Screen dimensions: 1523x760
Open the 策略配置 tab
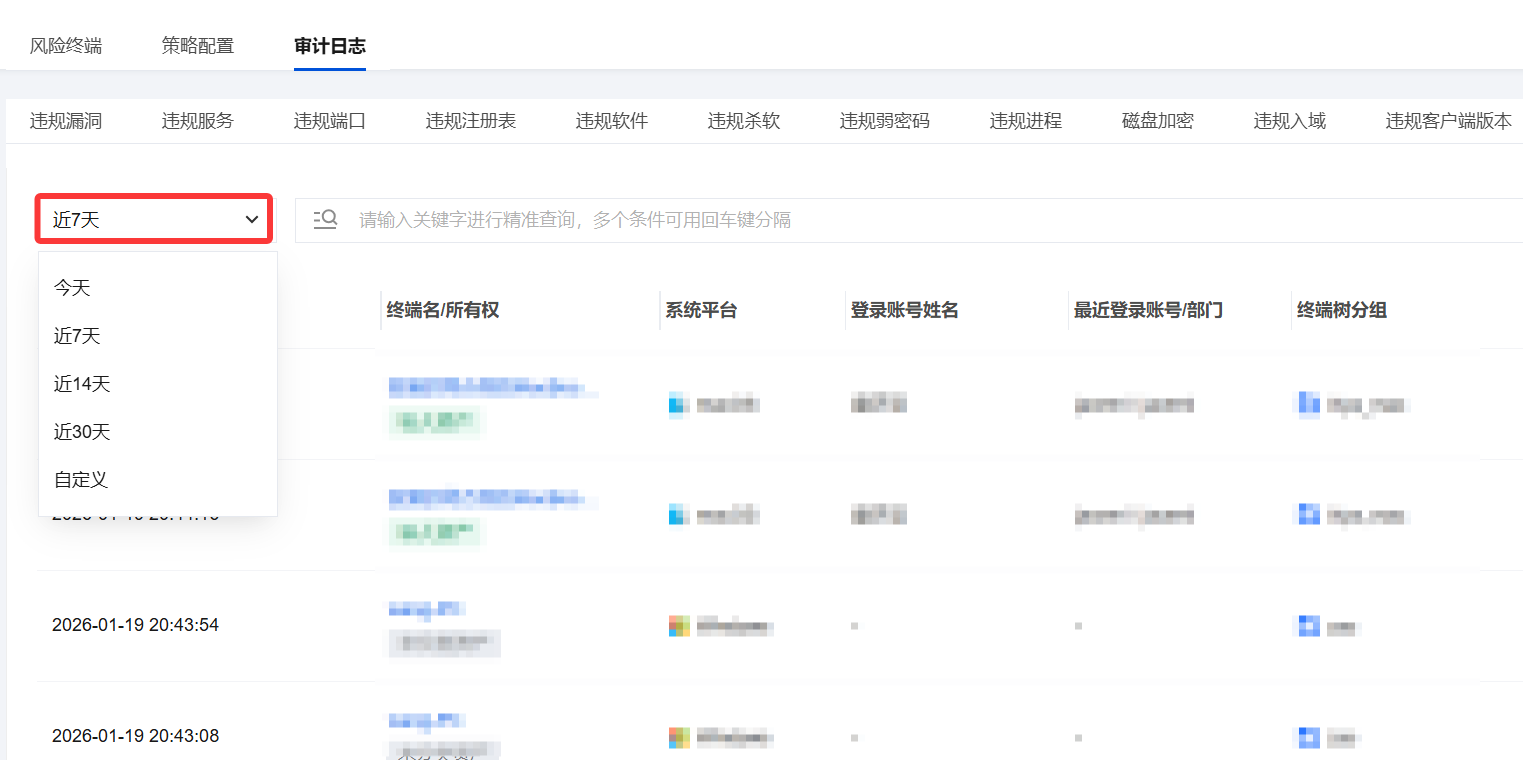coord(197,46)
